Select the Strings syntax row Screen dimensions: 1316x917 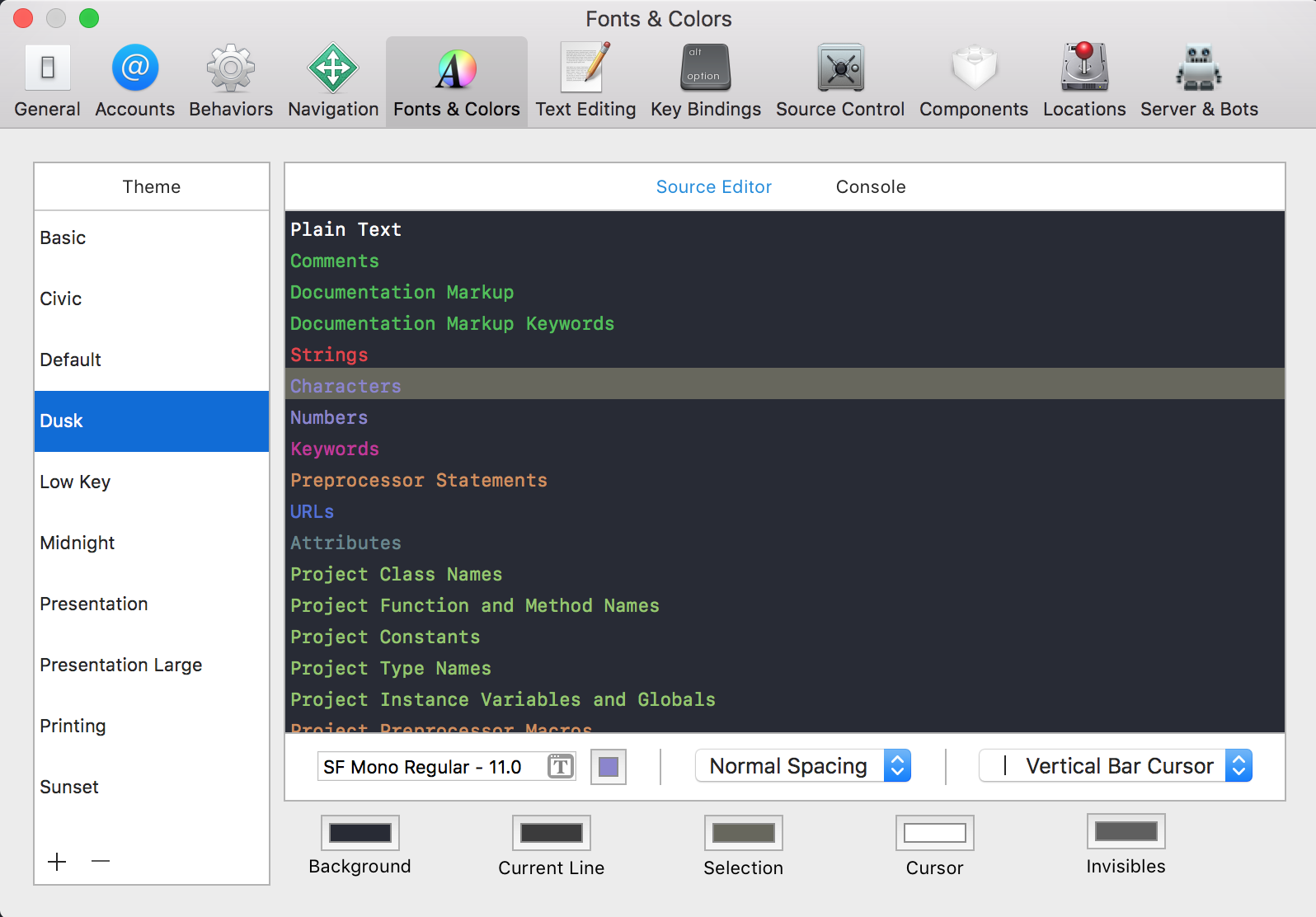tap(785, 355)
